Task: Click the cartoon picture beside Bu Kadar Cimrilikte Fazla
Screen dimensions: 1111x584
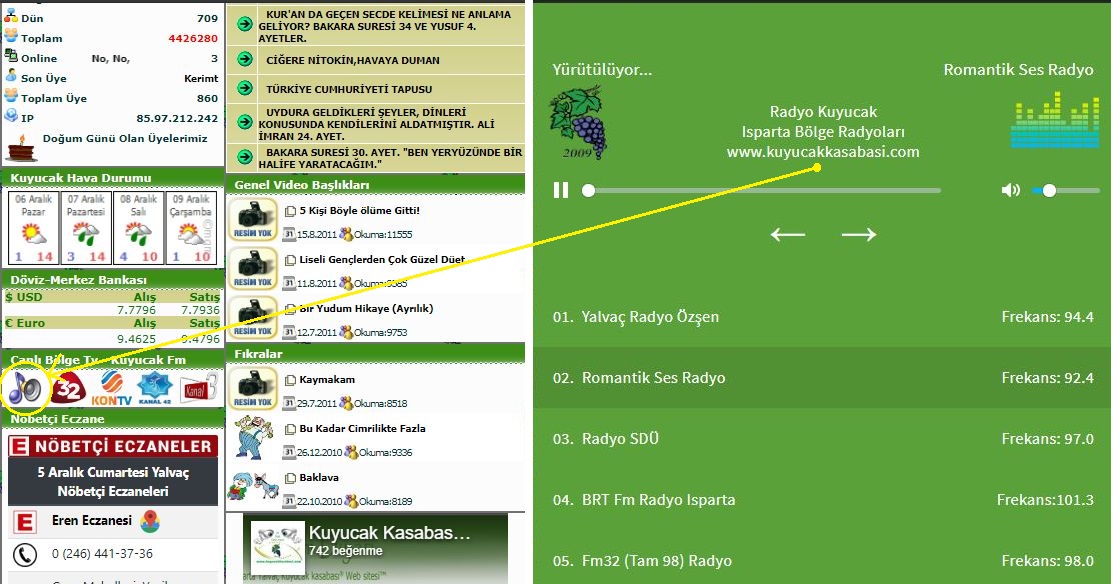Action: [x=253, y=438]
